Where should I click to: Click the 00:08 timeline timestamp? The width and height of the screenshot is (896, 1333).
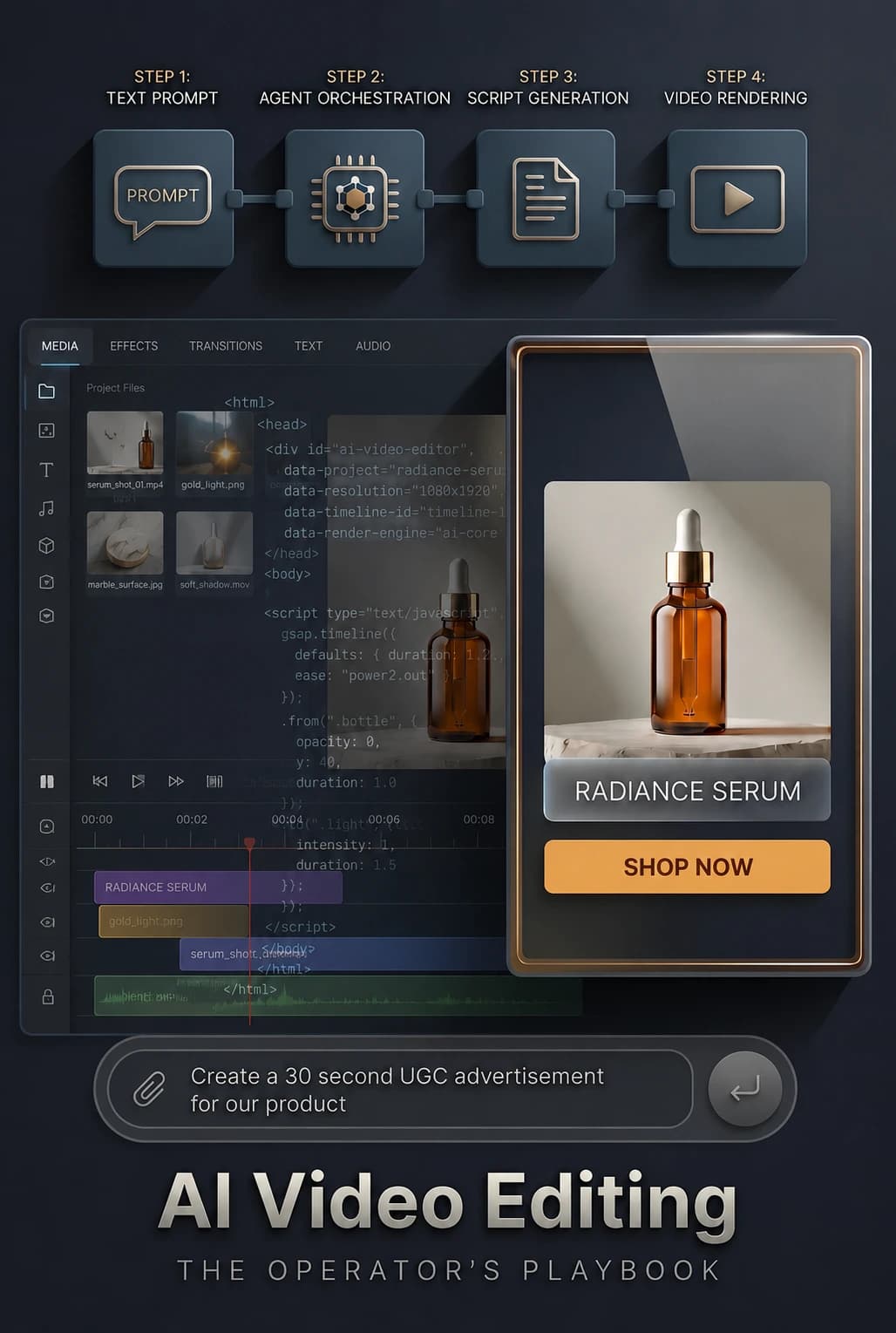point(479,820)
